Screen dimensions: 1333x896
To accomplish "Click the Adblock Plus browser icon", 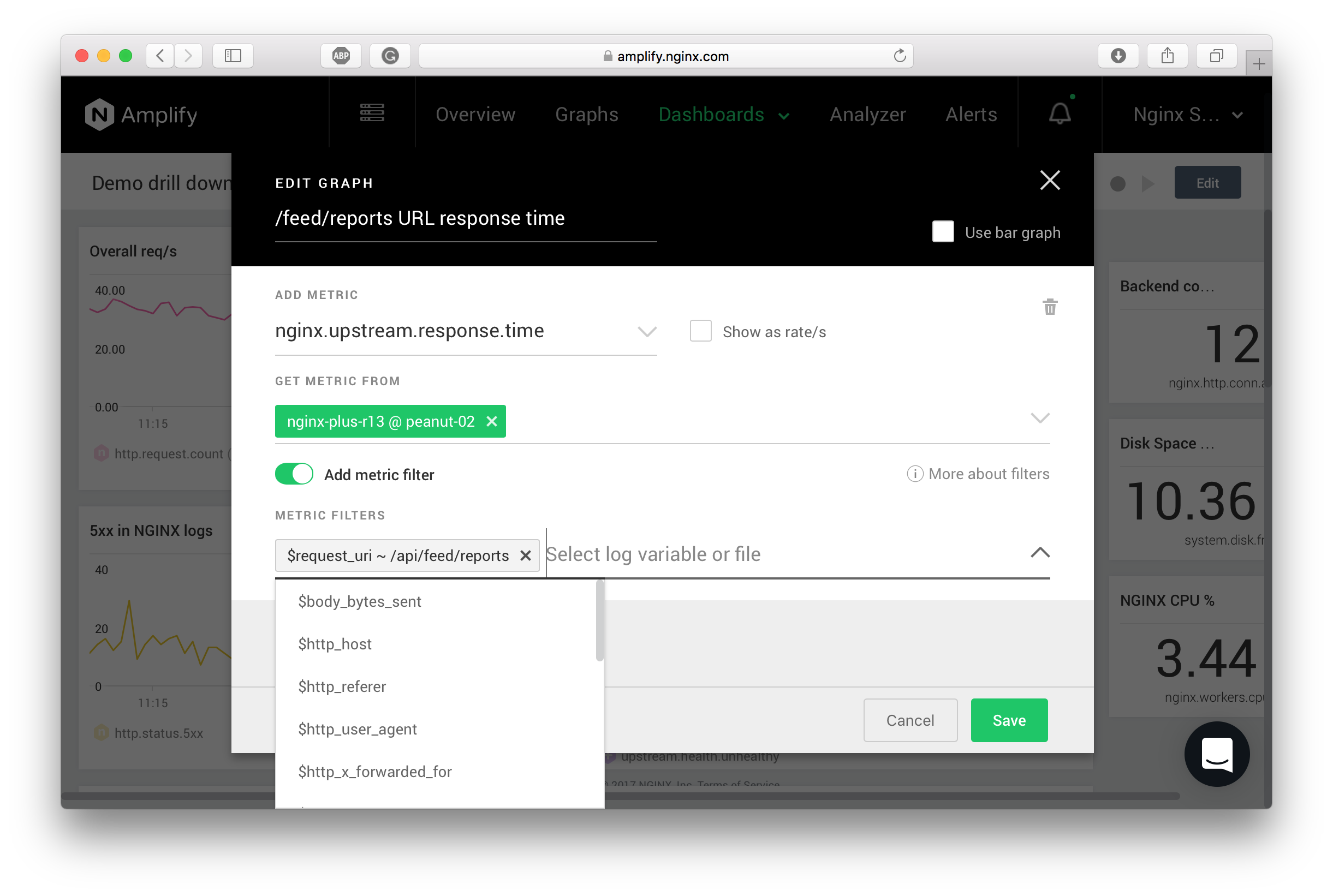I will click(x=341, y=56).
